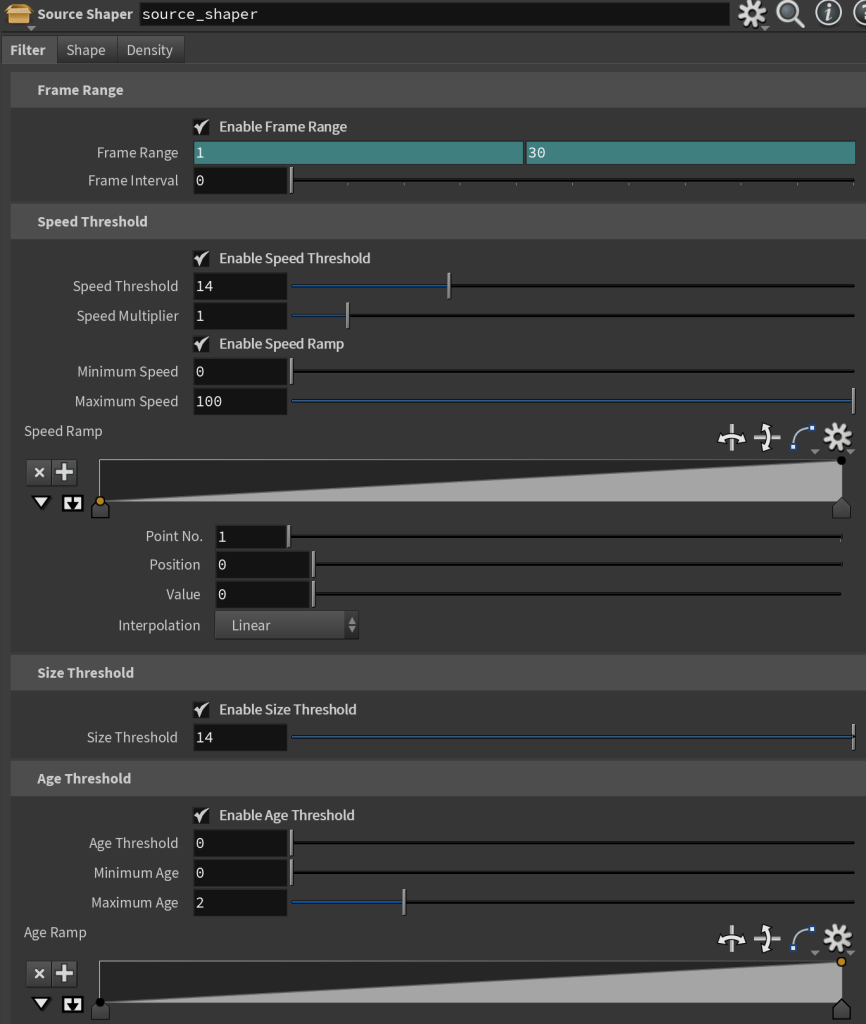Viewport: 866px width, 1024px height.
Task: Click the magnifier search icon in the header
Action: [x=790, y=14]
